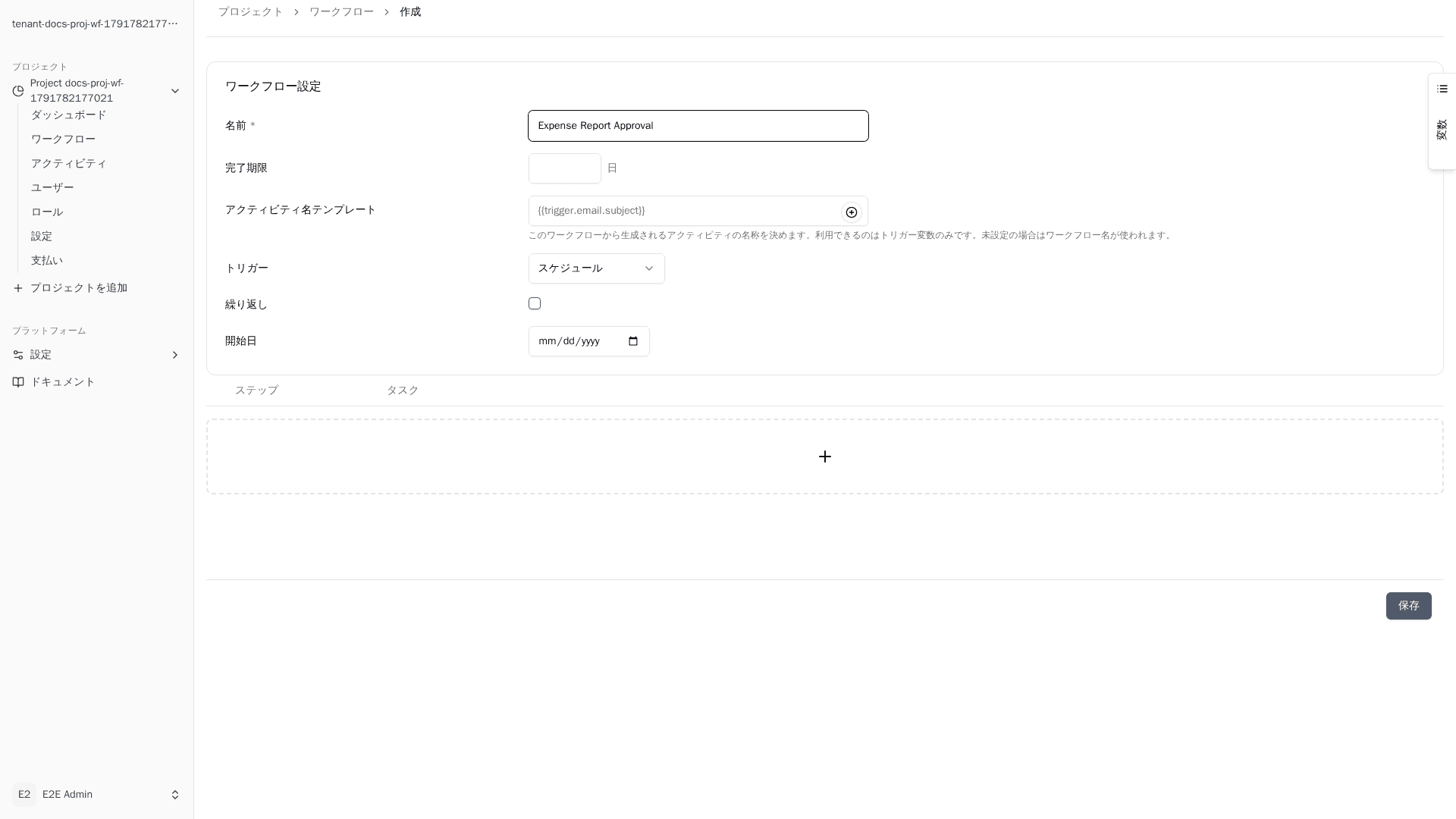This screenshot has width=1456, height=819.
Task: Click the ドキュメント book icon
Action: [18, 382]
